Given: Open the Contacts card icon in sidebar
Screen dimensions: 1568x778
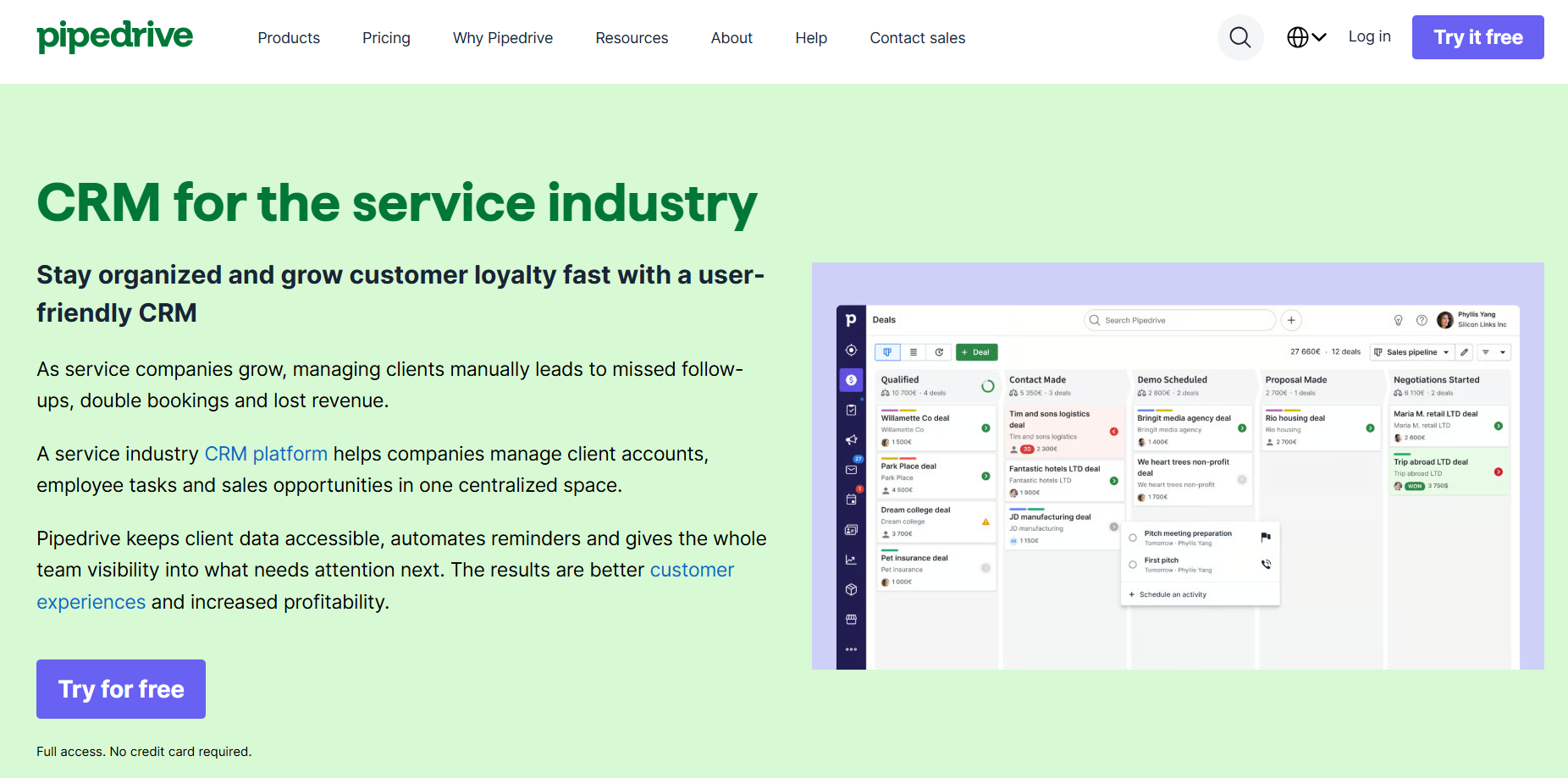Looking at the screenshot, I should coord(851,530).
